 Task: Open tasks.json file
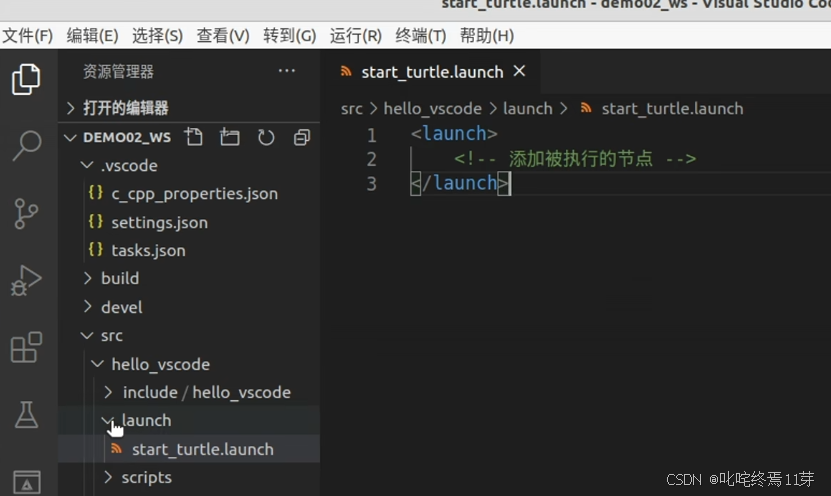[x=148, y=250]
